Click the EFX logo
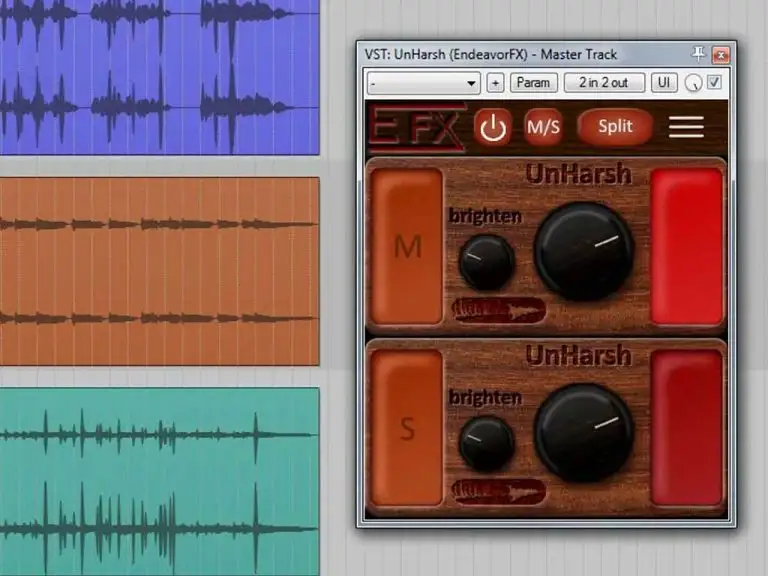Image resolution: width=768 pixels, height=576 pixels. click(x=416, y=127)
